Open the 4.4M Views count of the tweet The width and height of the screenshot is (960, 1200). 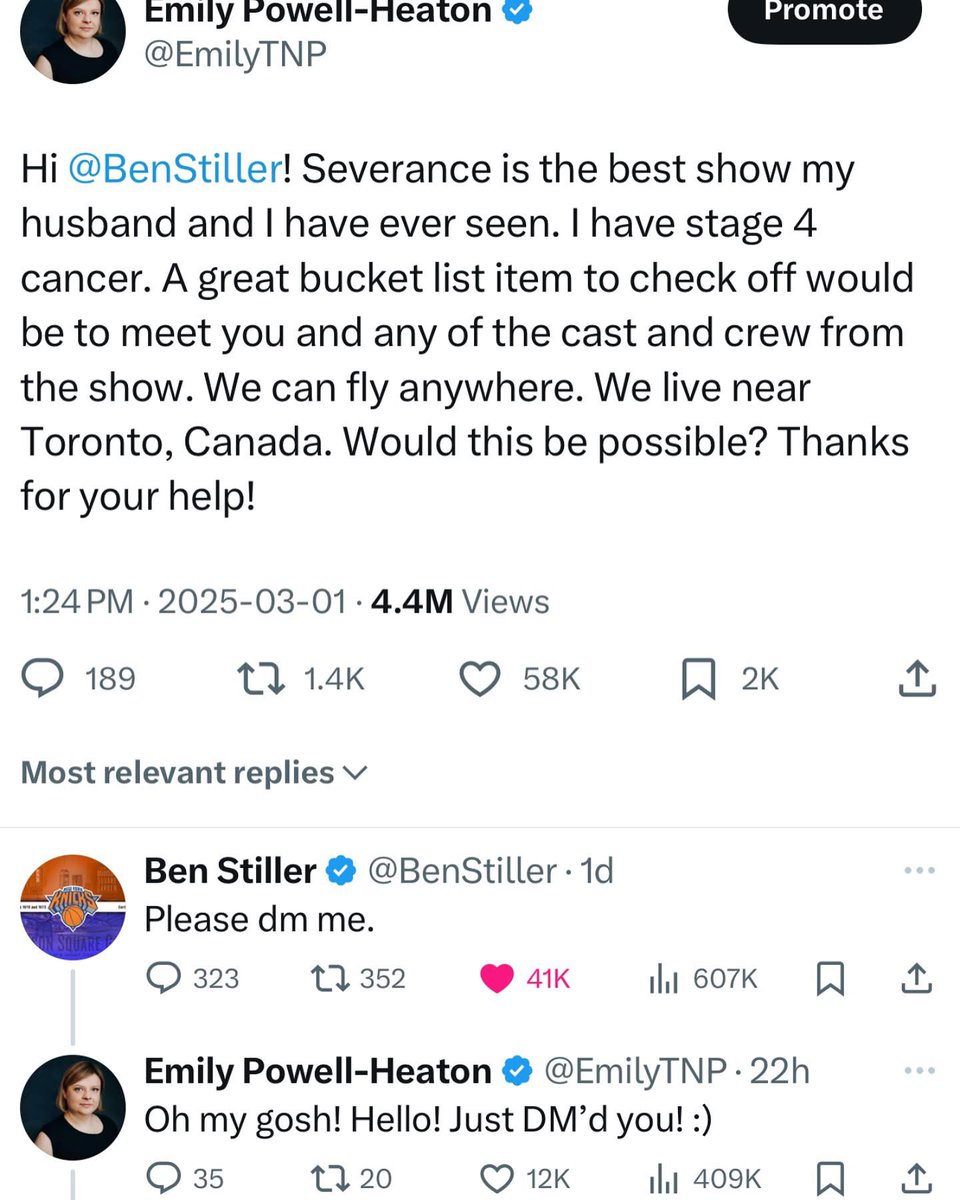[x=460, y=602]
